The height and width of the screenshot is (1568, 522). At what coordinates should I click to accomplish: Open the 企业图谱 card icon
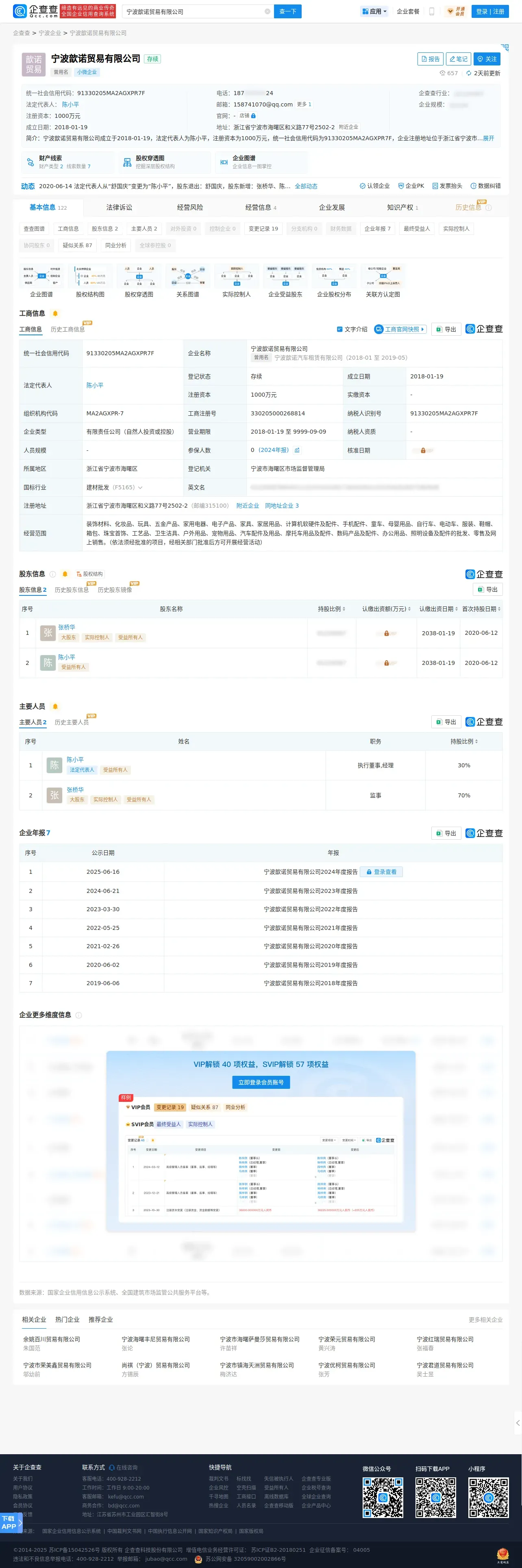coord(224,162)
